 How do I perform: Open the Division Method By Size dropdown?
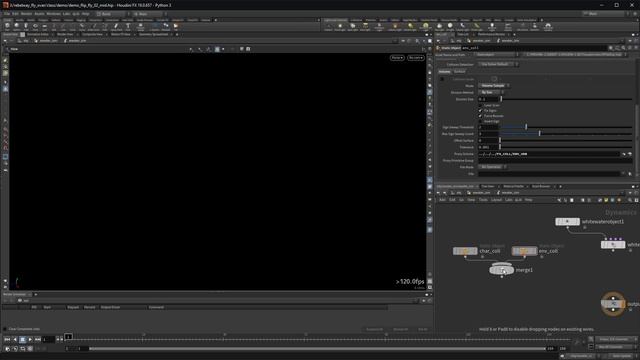[x=491, y=92]
